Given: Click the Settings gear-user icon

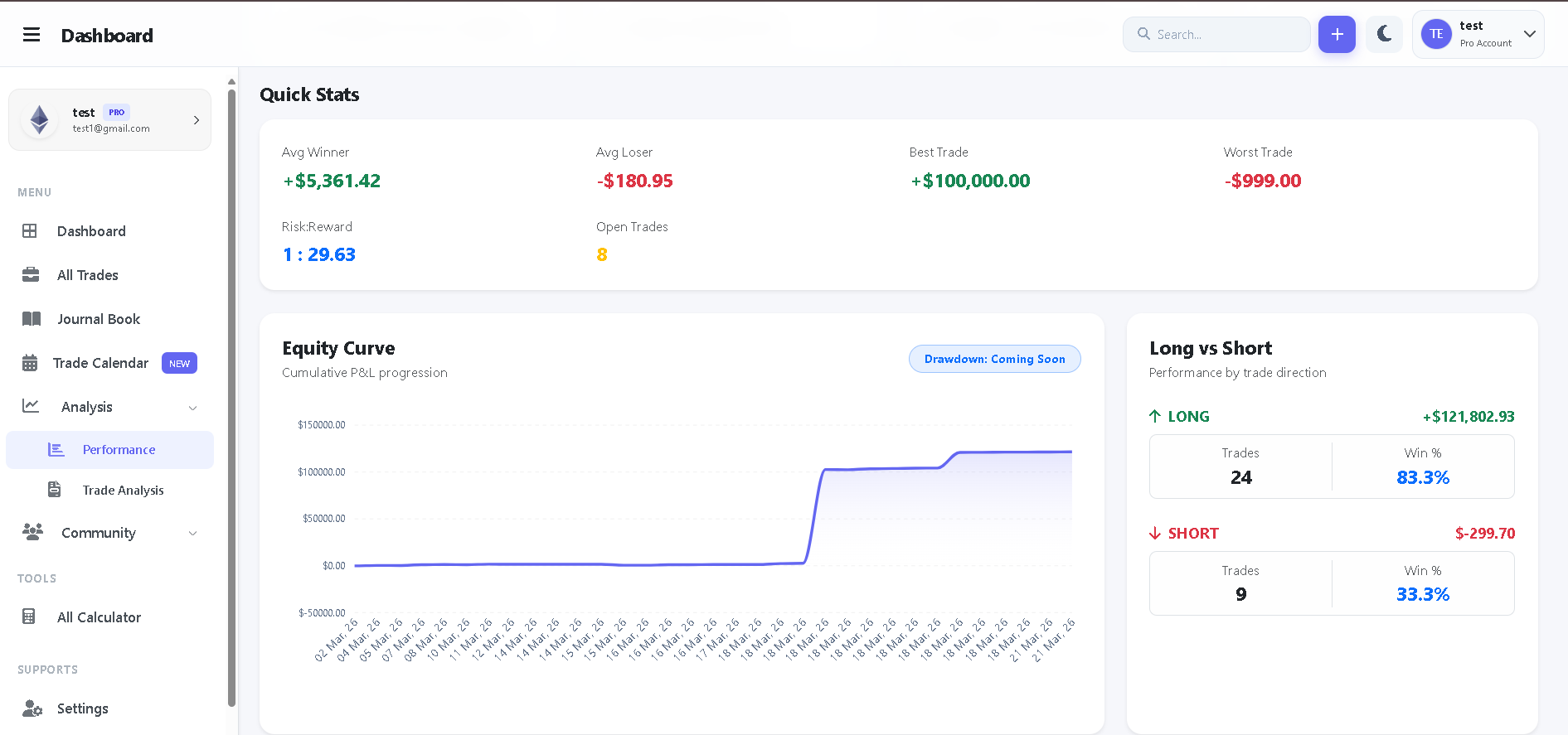Looking at the screenshot, I should pyautogui.click(x=32, y=708).
